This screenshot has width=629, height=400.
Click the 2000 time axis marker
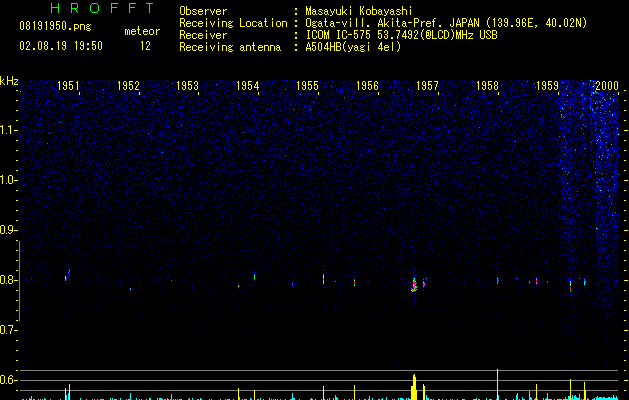[x=607, y=86]
